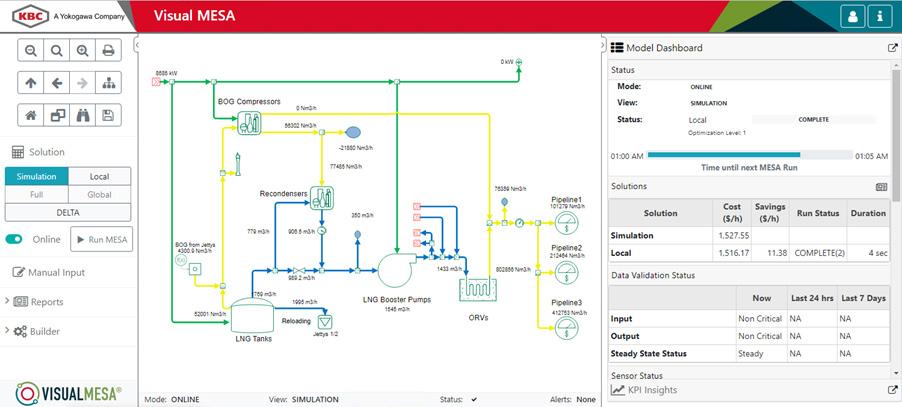Toggle the Online switch
Image resolution: width=902 pixels, height=407 pixels.
click(x=14, y=239)
